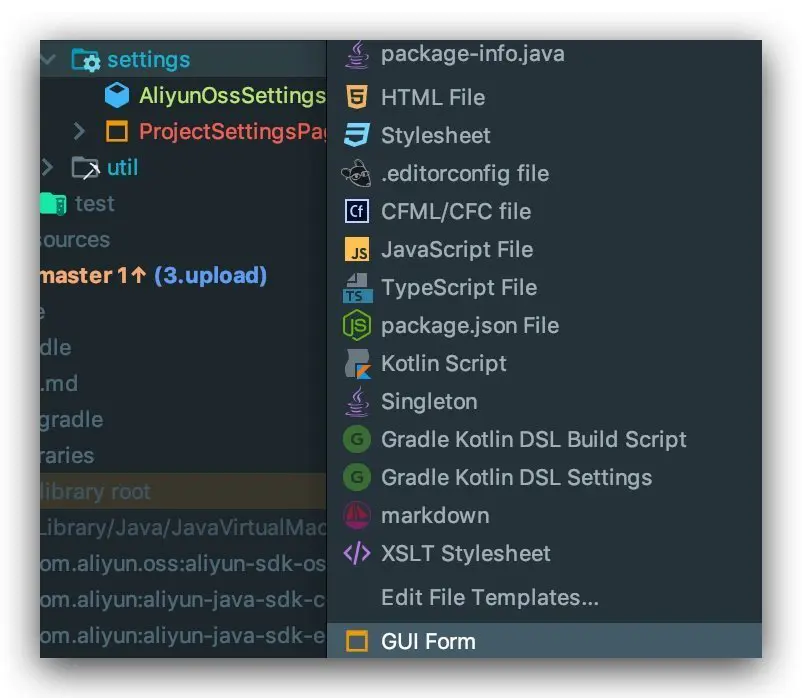
Task: Choose GUI Form from the menu
Action: tap(428, 641)
